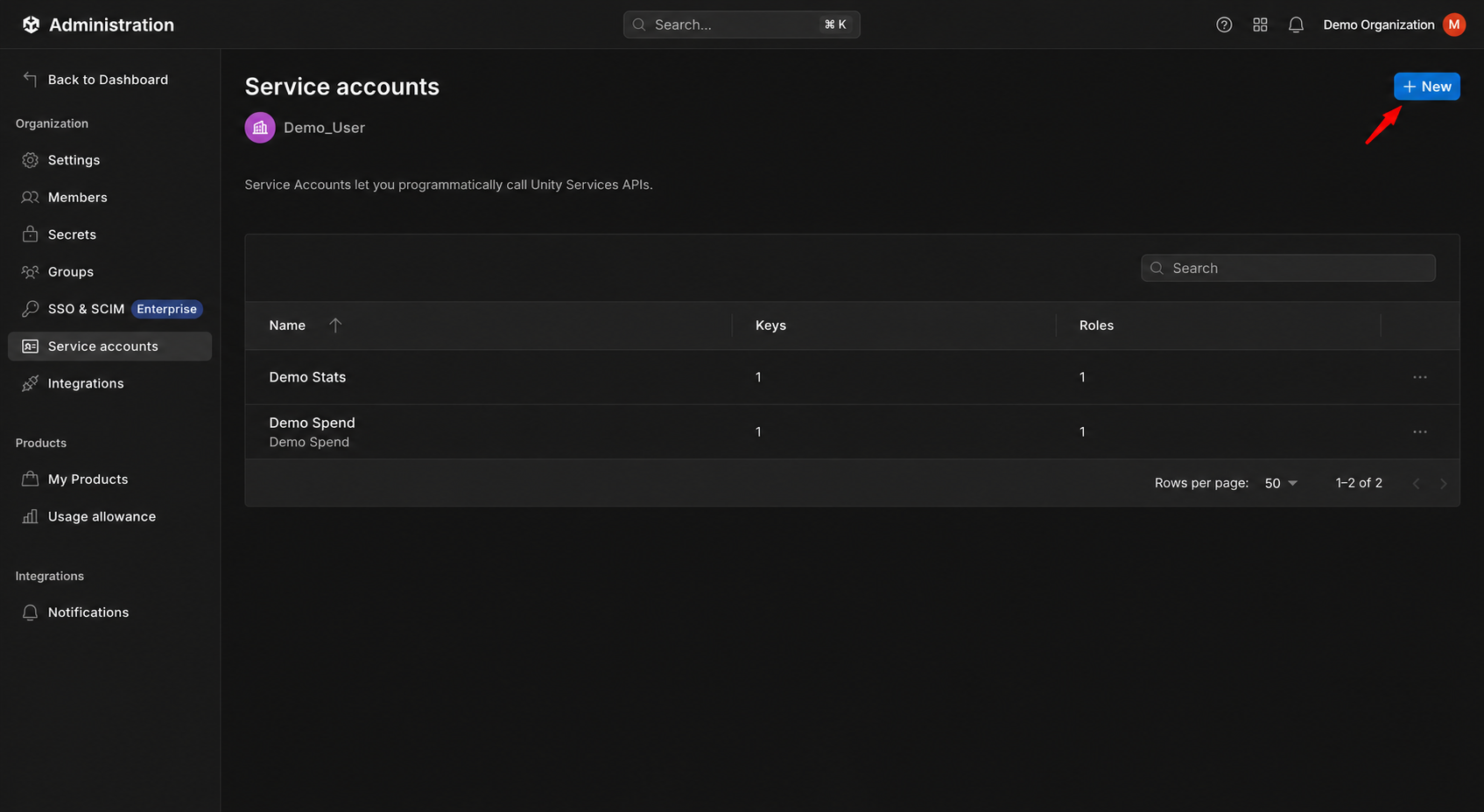Focus the top Search... field
1484x812 pixels.
[x=742, y=24]
